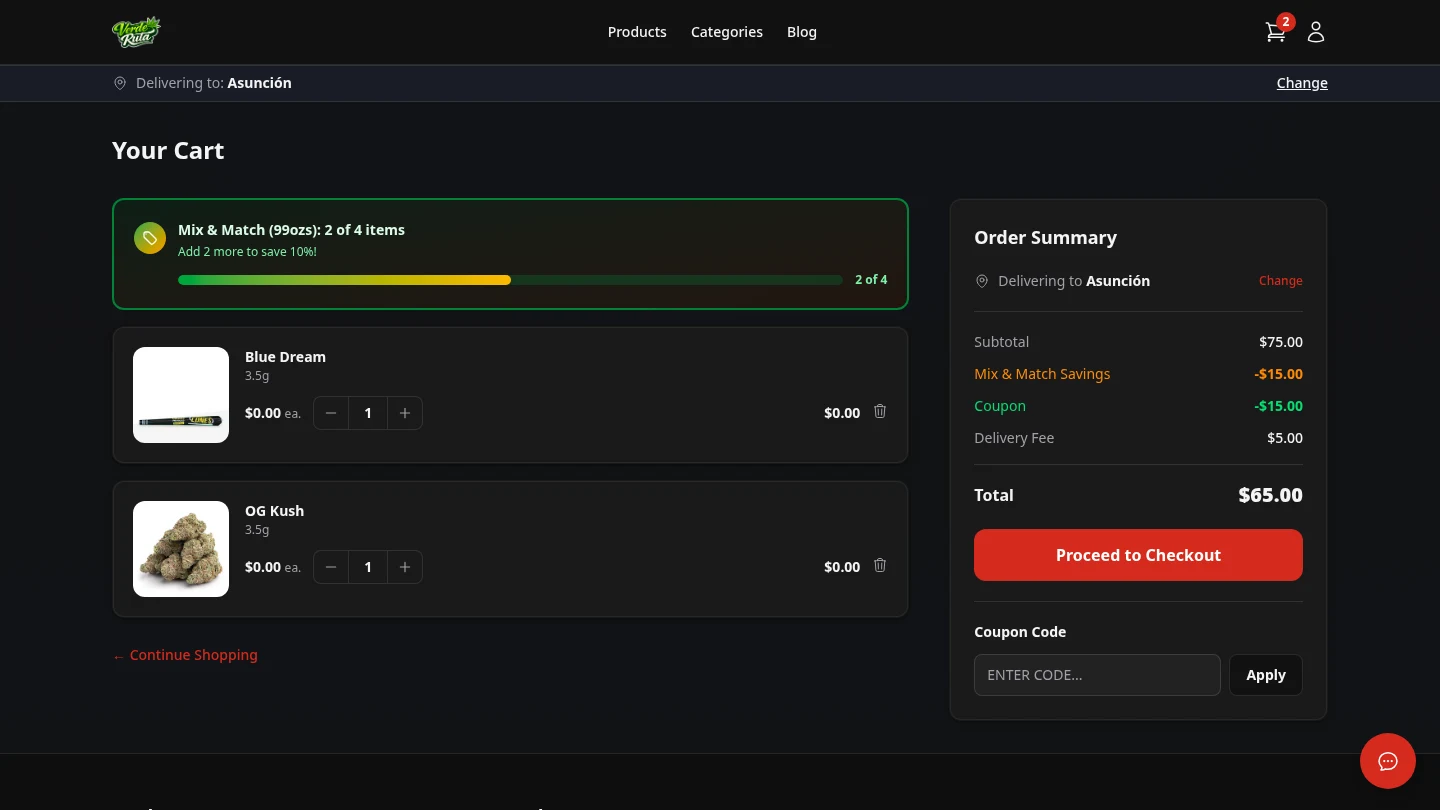Image resolution: width=1440 pixels, height=810 pixels.
Task: Increase OG Kush quantity with plus
Action: (405, 567)
